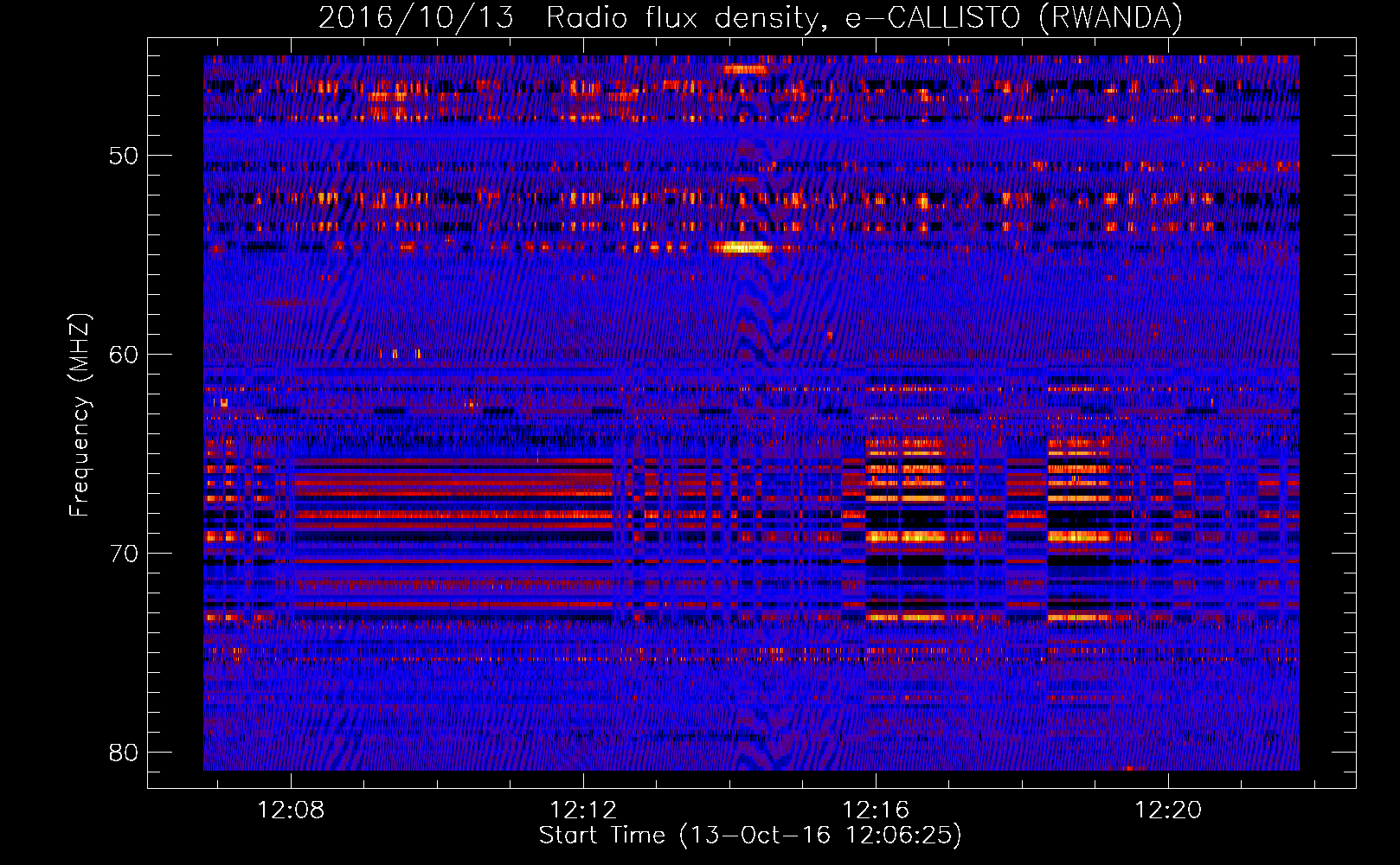1400x865 pixels.
Task: Click the 12:08 time tick label
Action: click(291, 810)
